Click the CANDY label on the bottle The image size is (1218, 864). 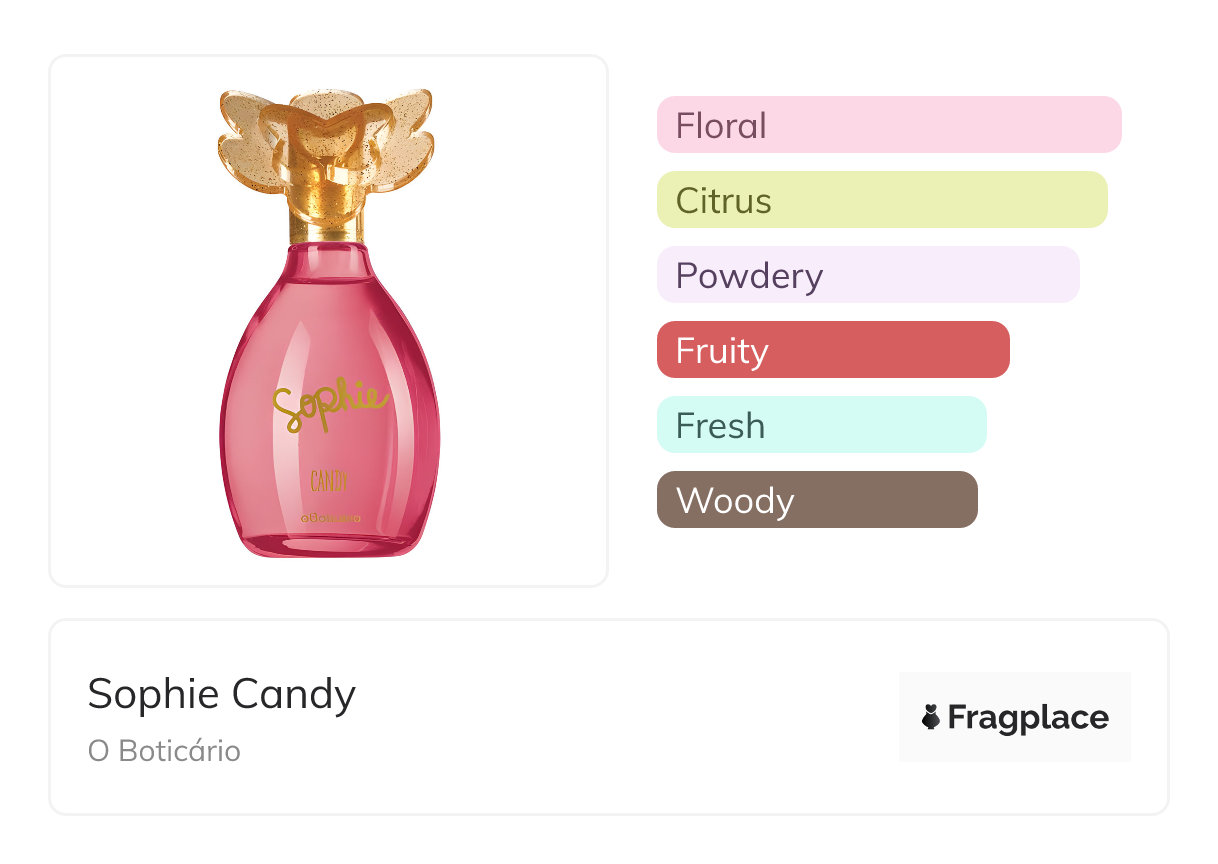pyautogui.click(x=329, y=482)
